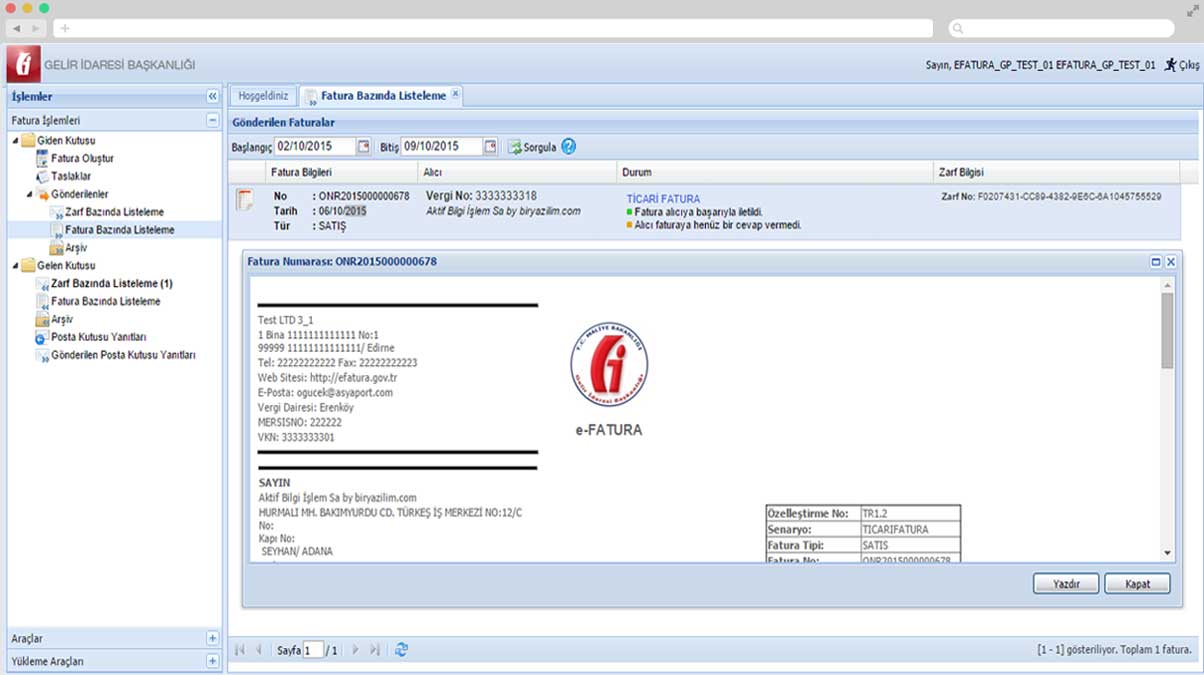Click the Fatura Oluştur document icon
Screen dimensions: 1204x675
41,158
